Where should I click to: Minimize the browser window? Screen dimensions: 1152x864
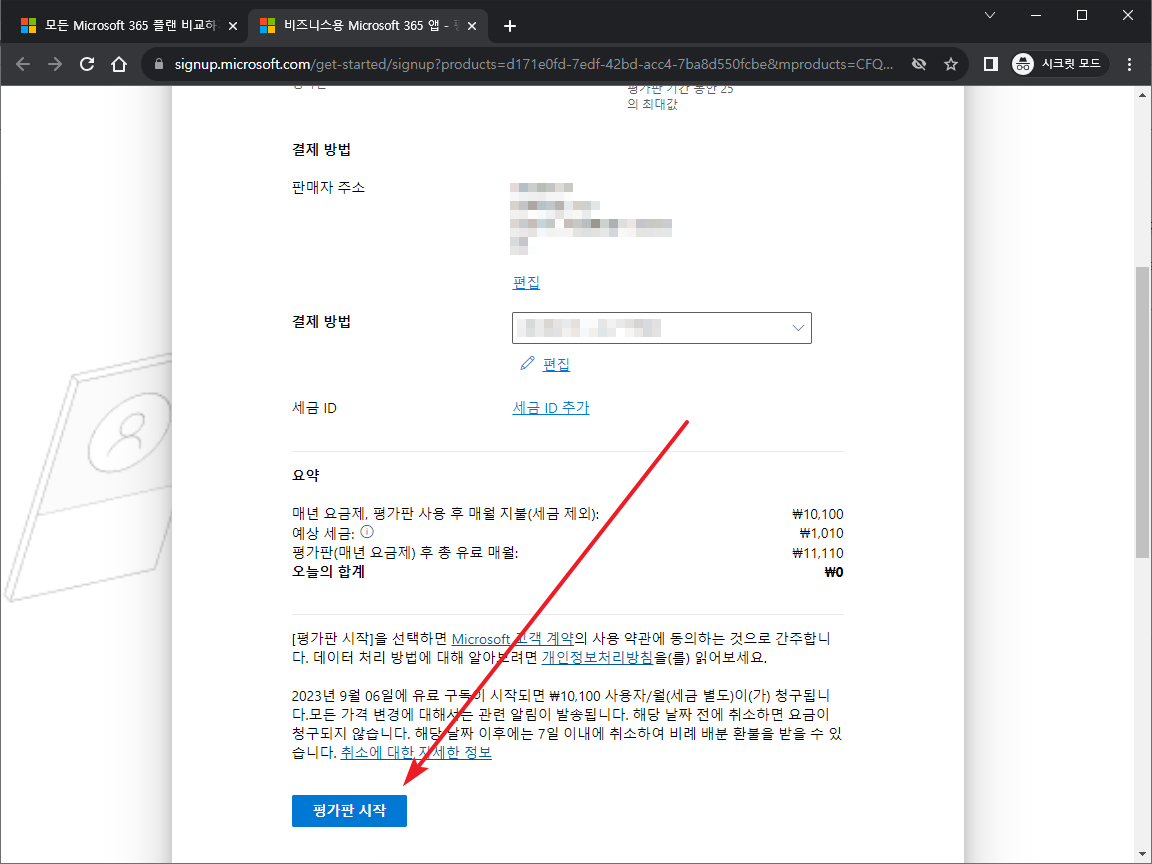point(1036,15)
